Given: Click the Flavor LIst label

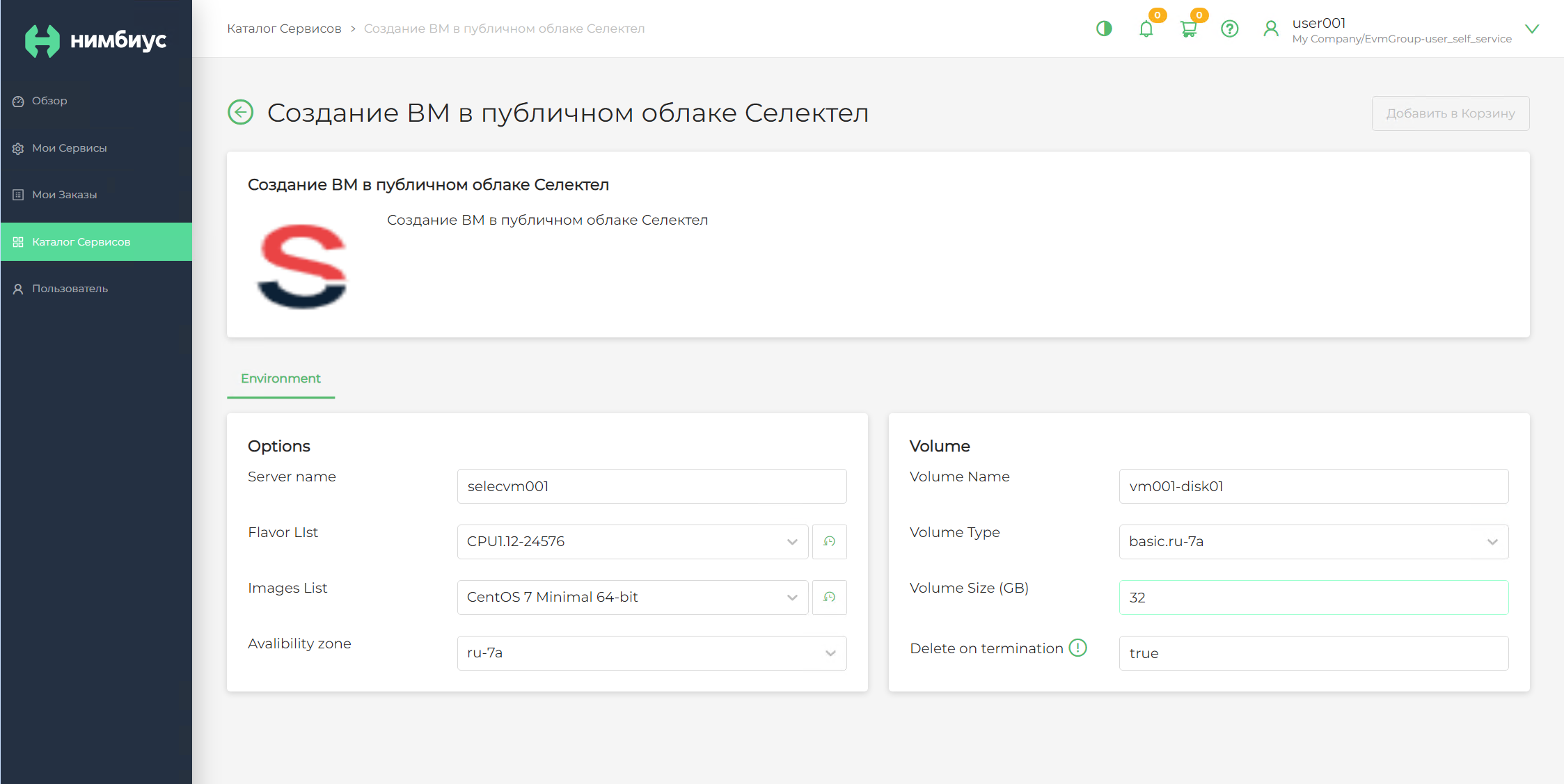Looking at the screenshot, I should click(283, 532).
